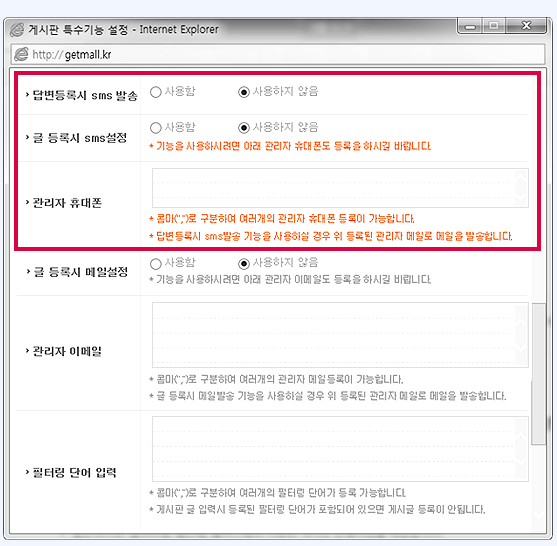Image resolution: width=557 pixels, height=546 pixels.
Task: Click the 관리자 이메일 textarea scrollbar
Action: (521, 335)
